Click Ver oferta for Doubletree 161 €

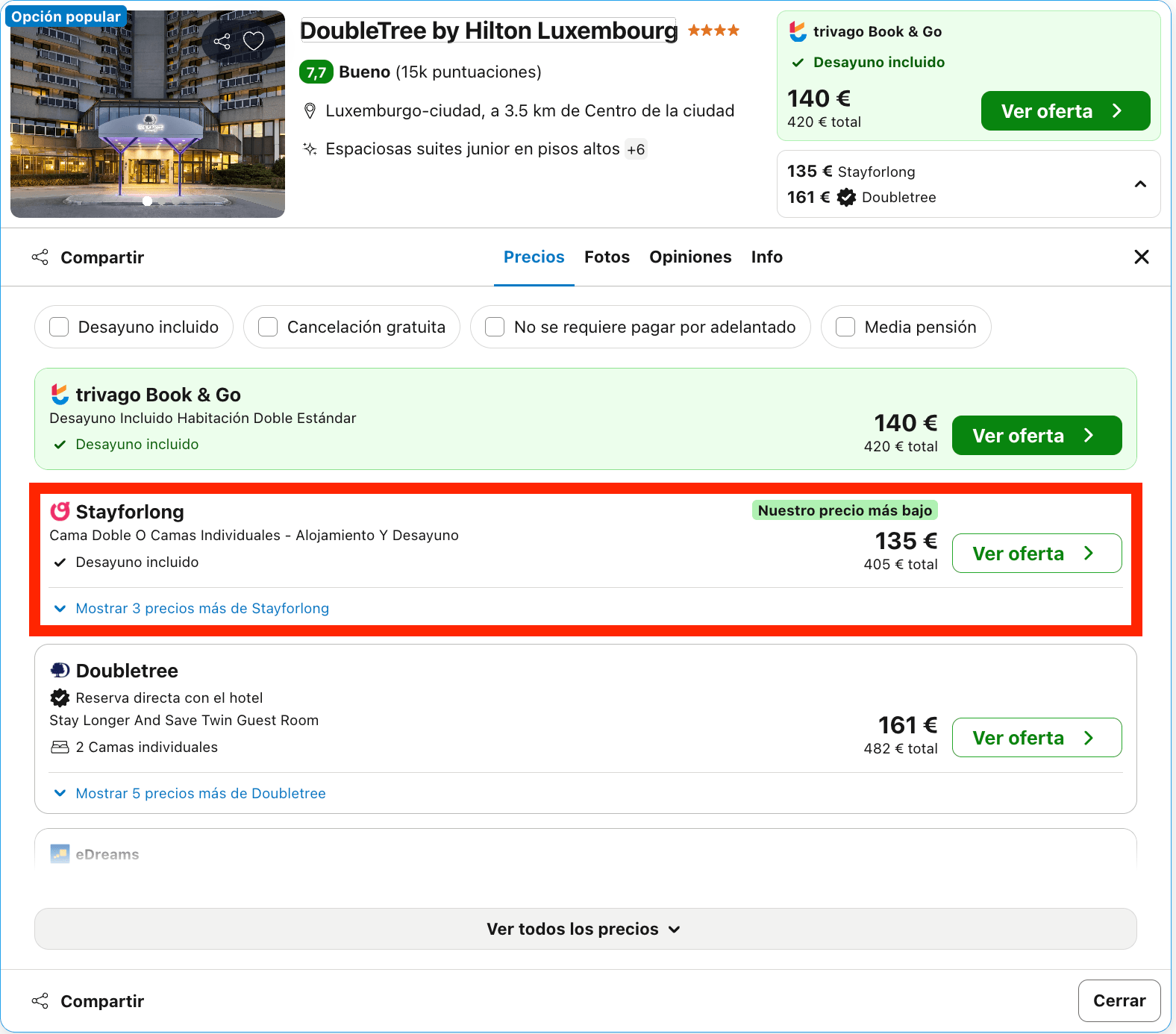coord(1037,738)
